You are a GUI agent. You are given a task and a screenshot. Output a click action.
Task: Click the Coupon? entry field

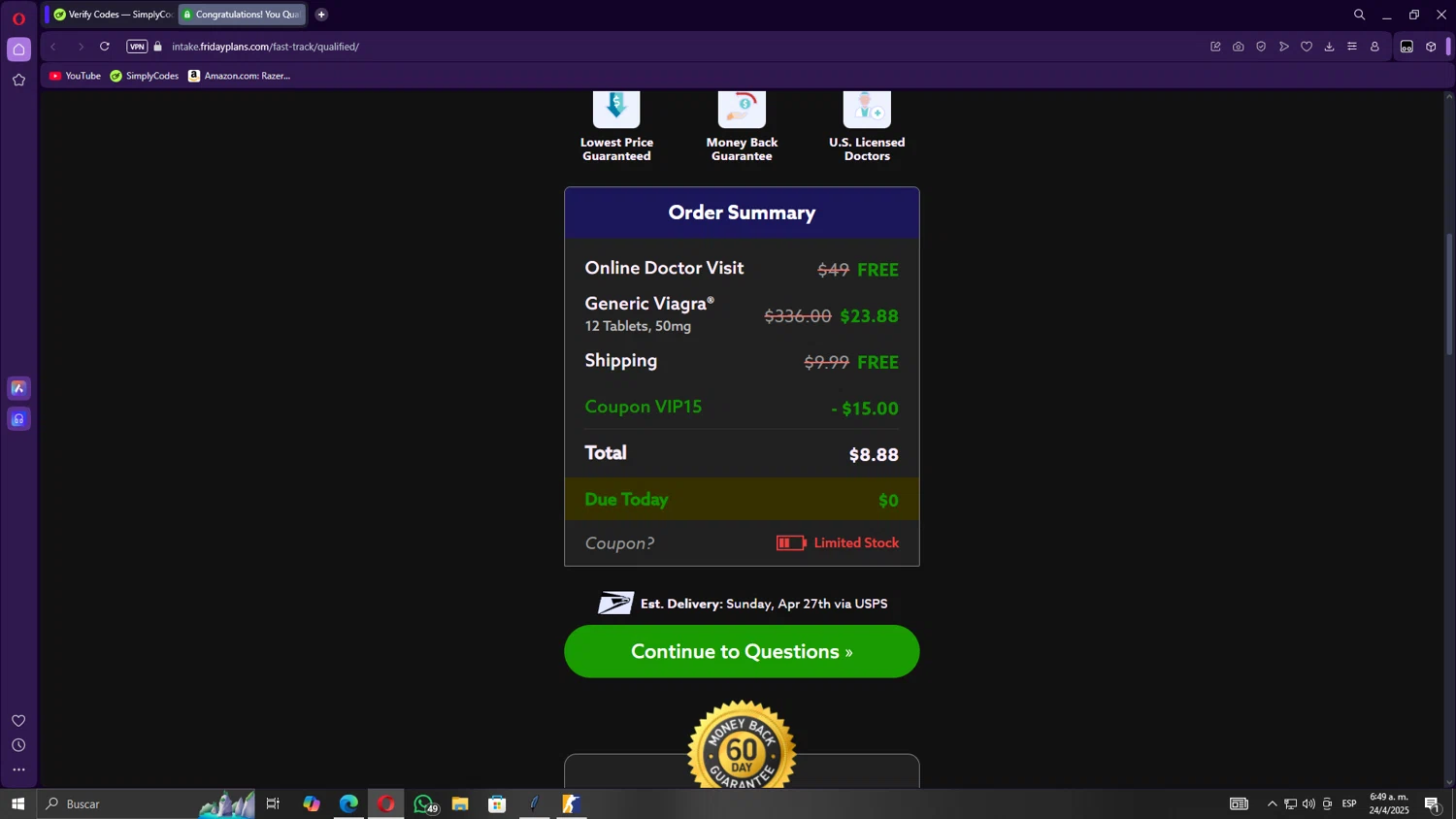619,543
